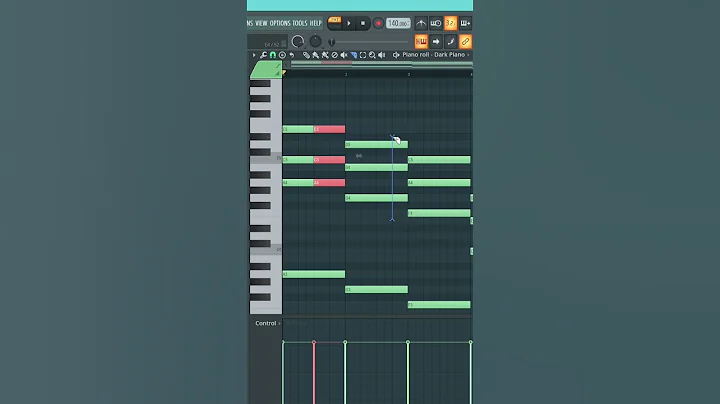720x404 pixels.
Task: Click the orange playback start marker
Action: coord(284,73)
